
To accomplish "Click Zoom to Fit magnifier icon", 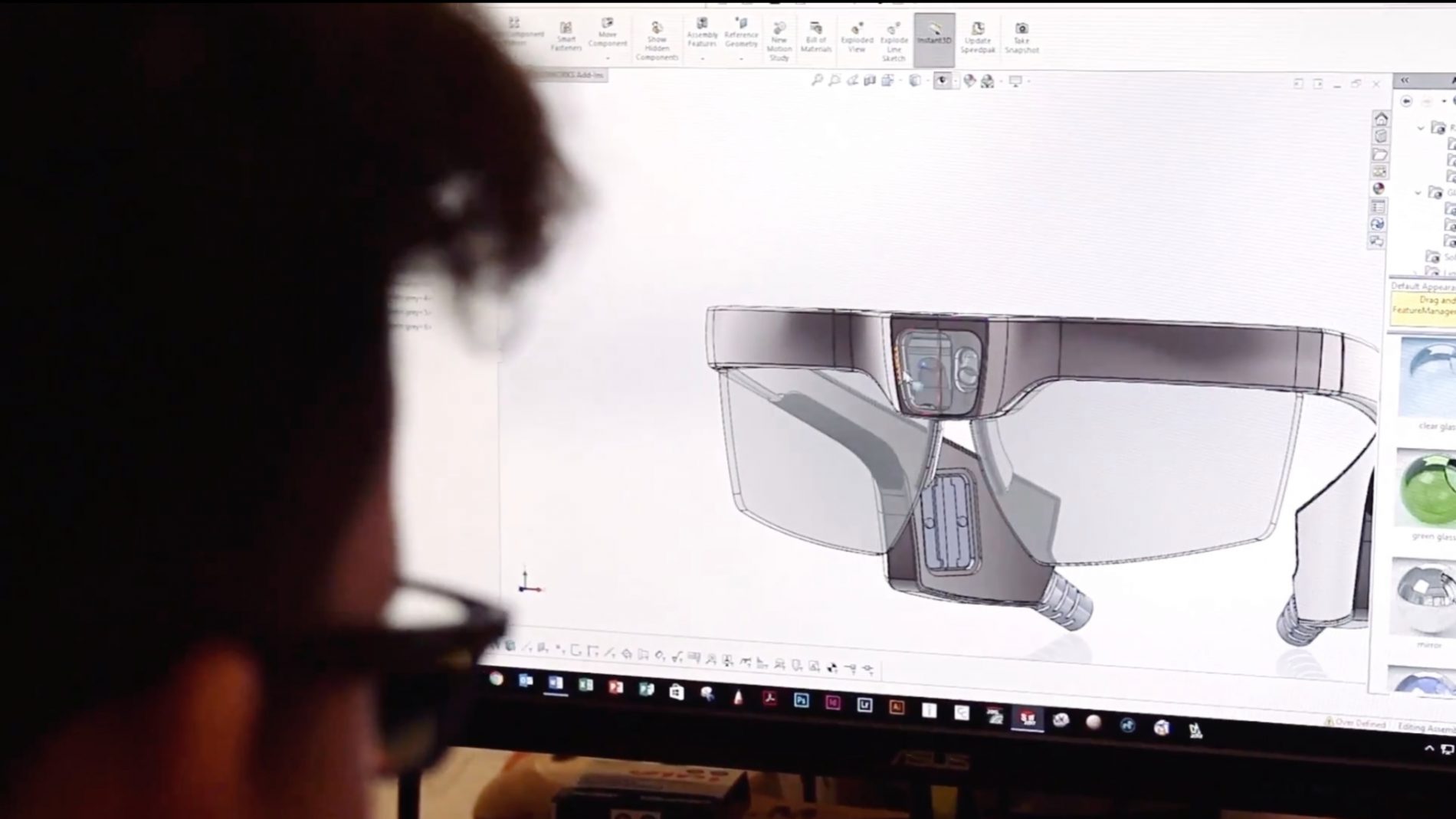I will point(817,80).
